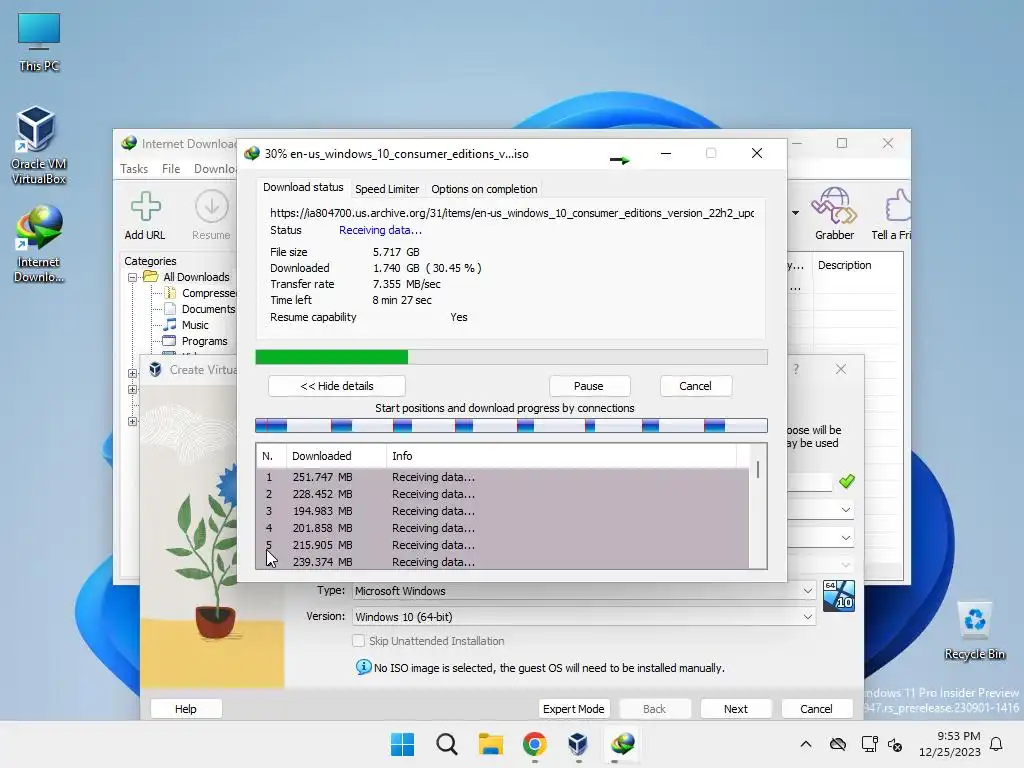
Task: Click Add URL icon in IDM toolbar
Action: tap(145, 216)
